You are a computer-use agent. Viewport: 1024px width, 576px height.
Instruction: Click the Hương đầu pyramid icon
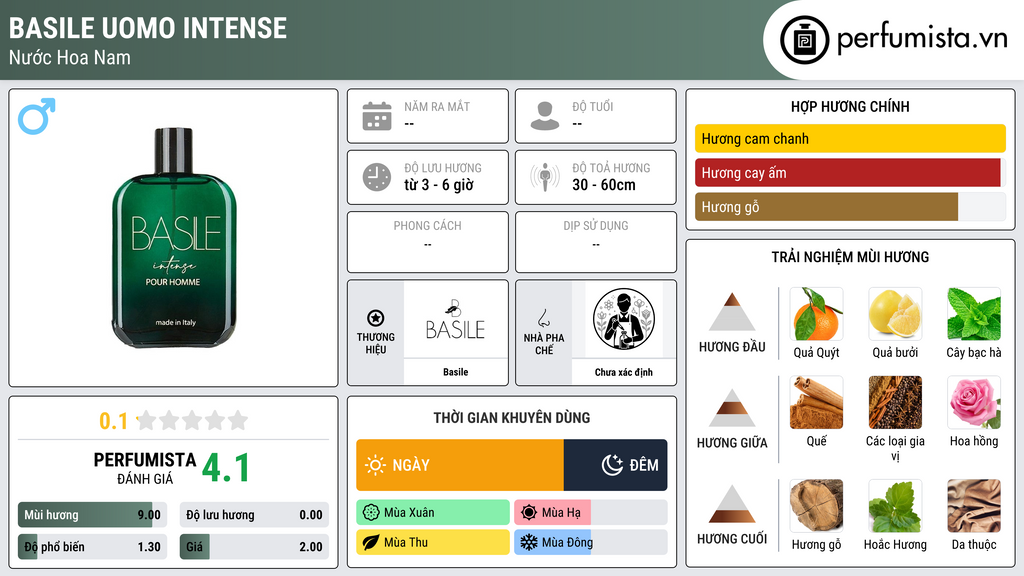[732, 312]
